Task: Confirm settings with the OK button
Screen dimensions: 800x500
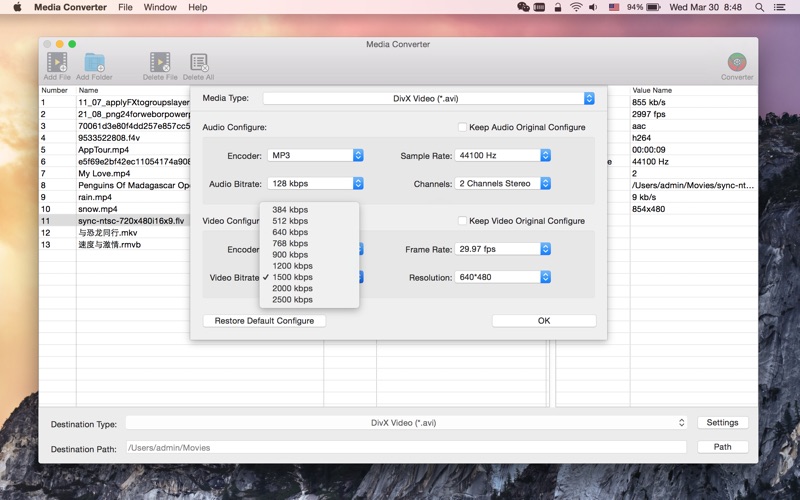Action: [x=544, y=321]
